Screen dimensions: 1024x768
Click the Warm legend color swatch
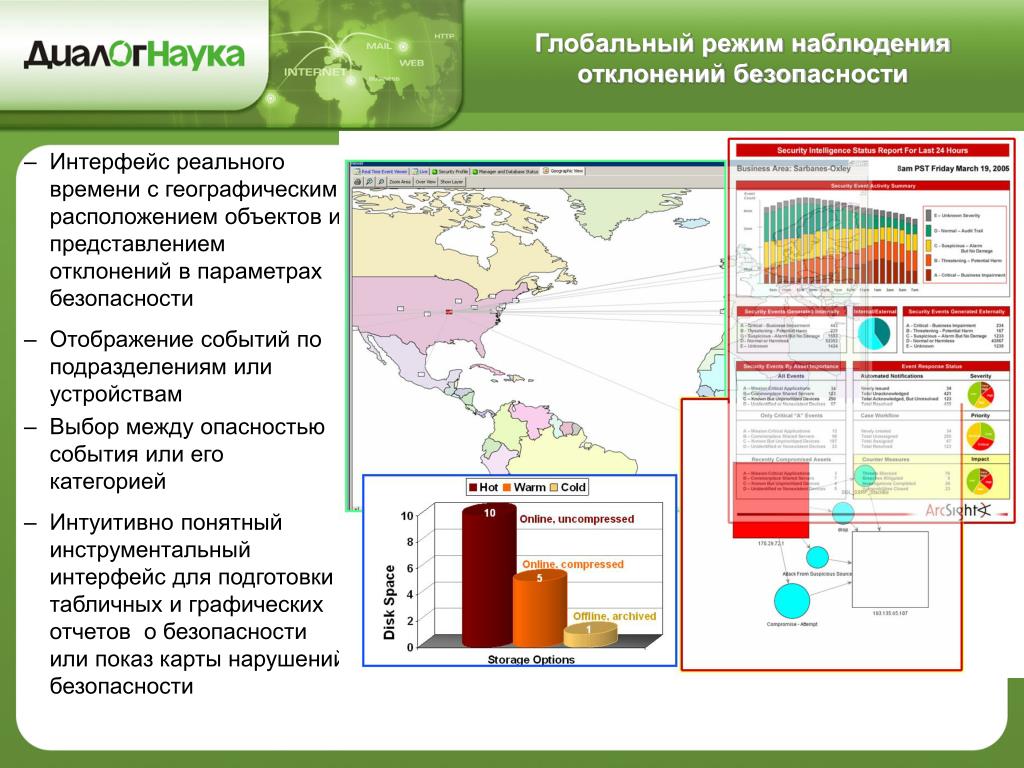[507, 487]
